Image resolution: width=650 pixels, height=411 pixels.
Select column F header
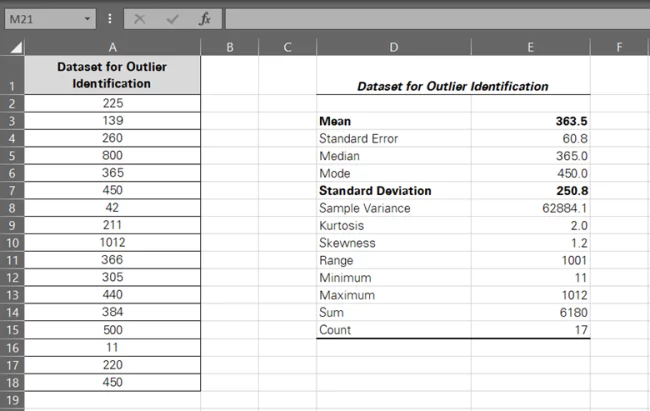click(619, 47)
